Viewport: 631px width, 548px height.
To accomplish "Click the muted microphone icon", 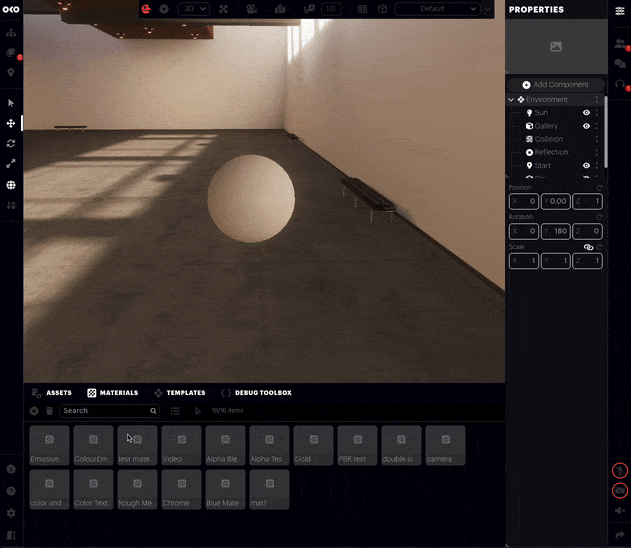I will click(x=620, y=470).
